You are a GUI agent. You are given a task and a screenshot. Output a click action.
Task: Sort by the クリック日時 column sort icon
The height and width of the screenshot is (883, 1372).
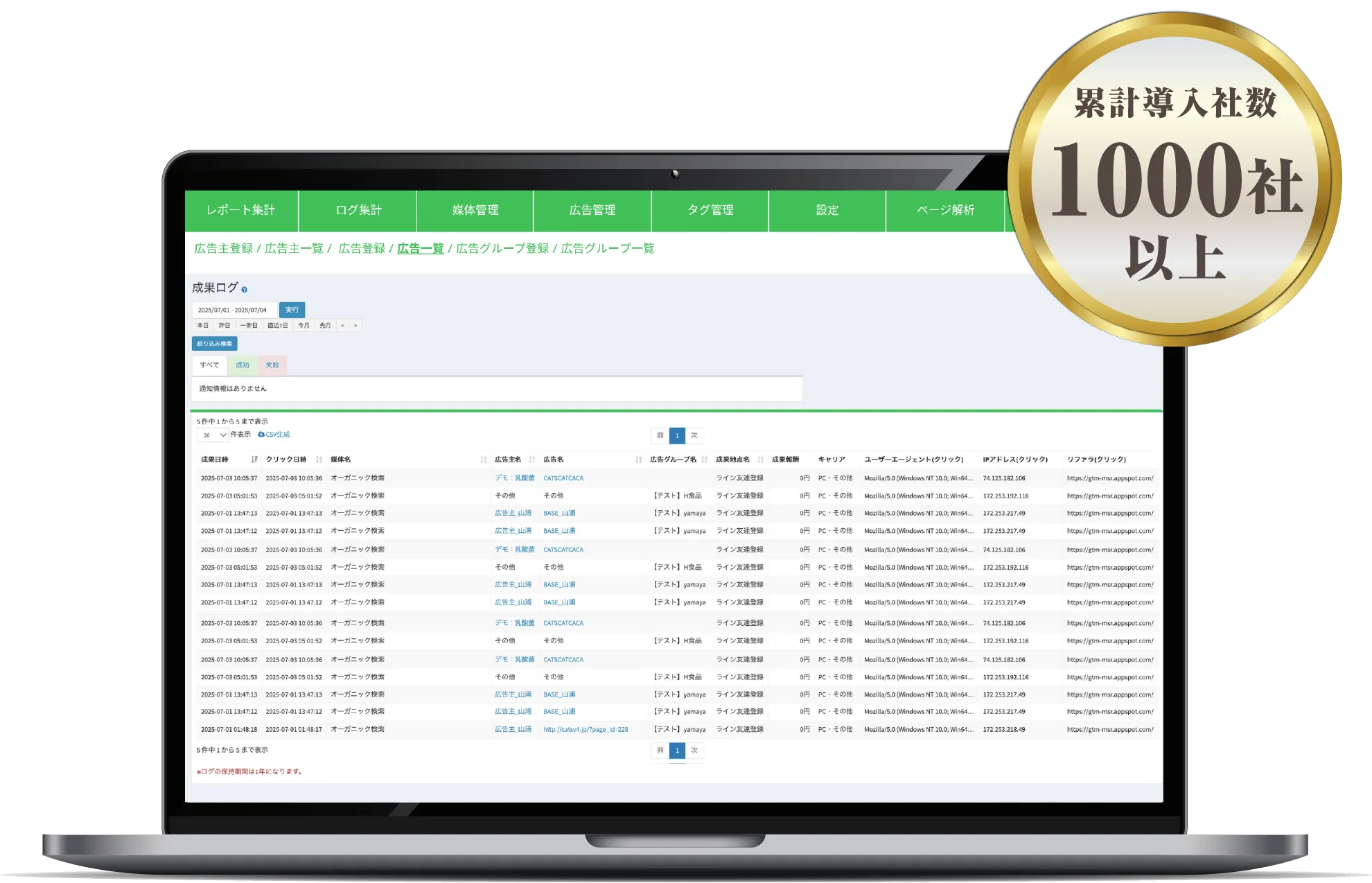click(319, 460)
